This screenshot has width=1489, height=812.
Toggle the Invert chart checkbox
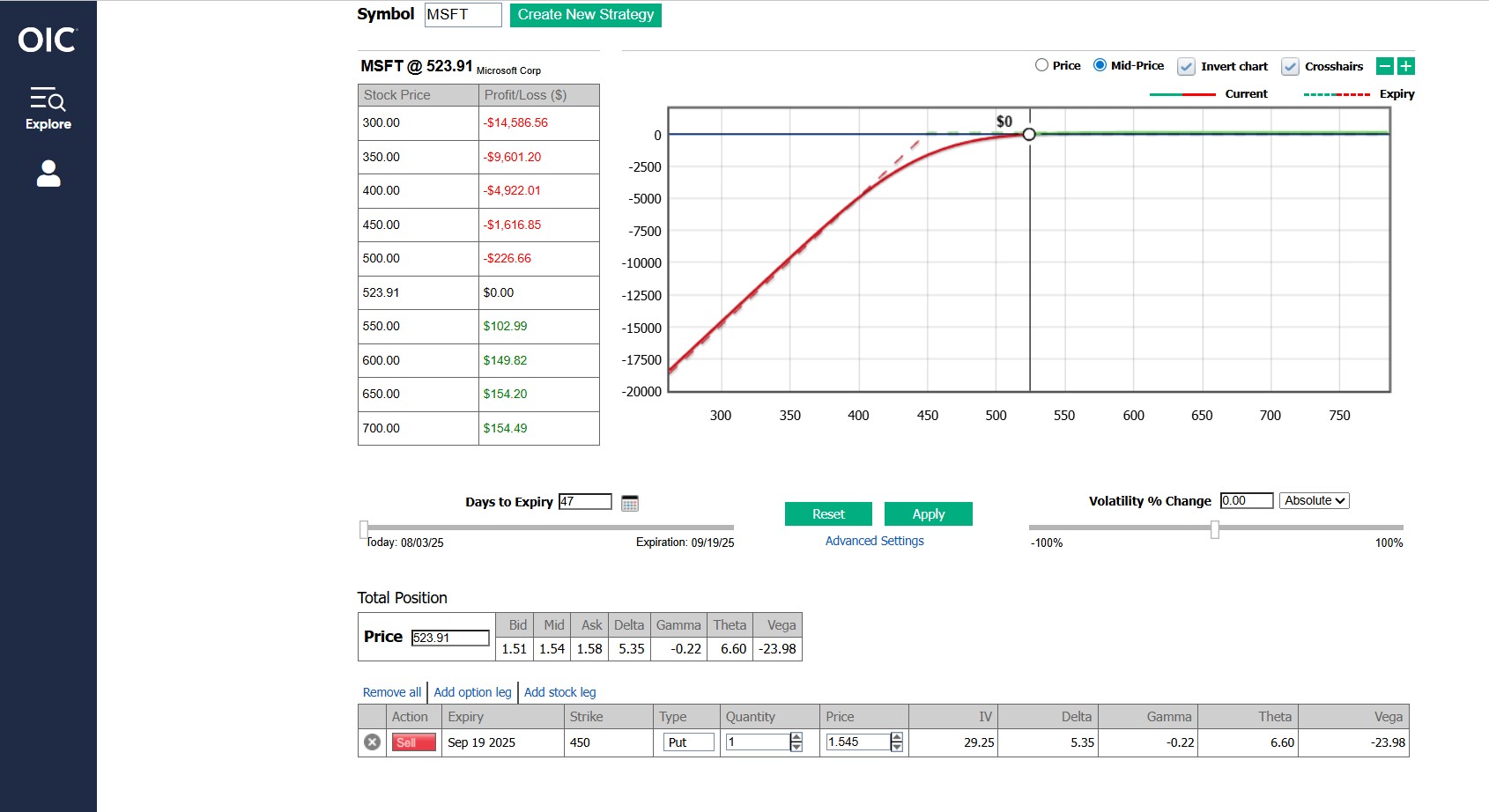[x=1187, y=67]
